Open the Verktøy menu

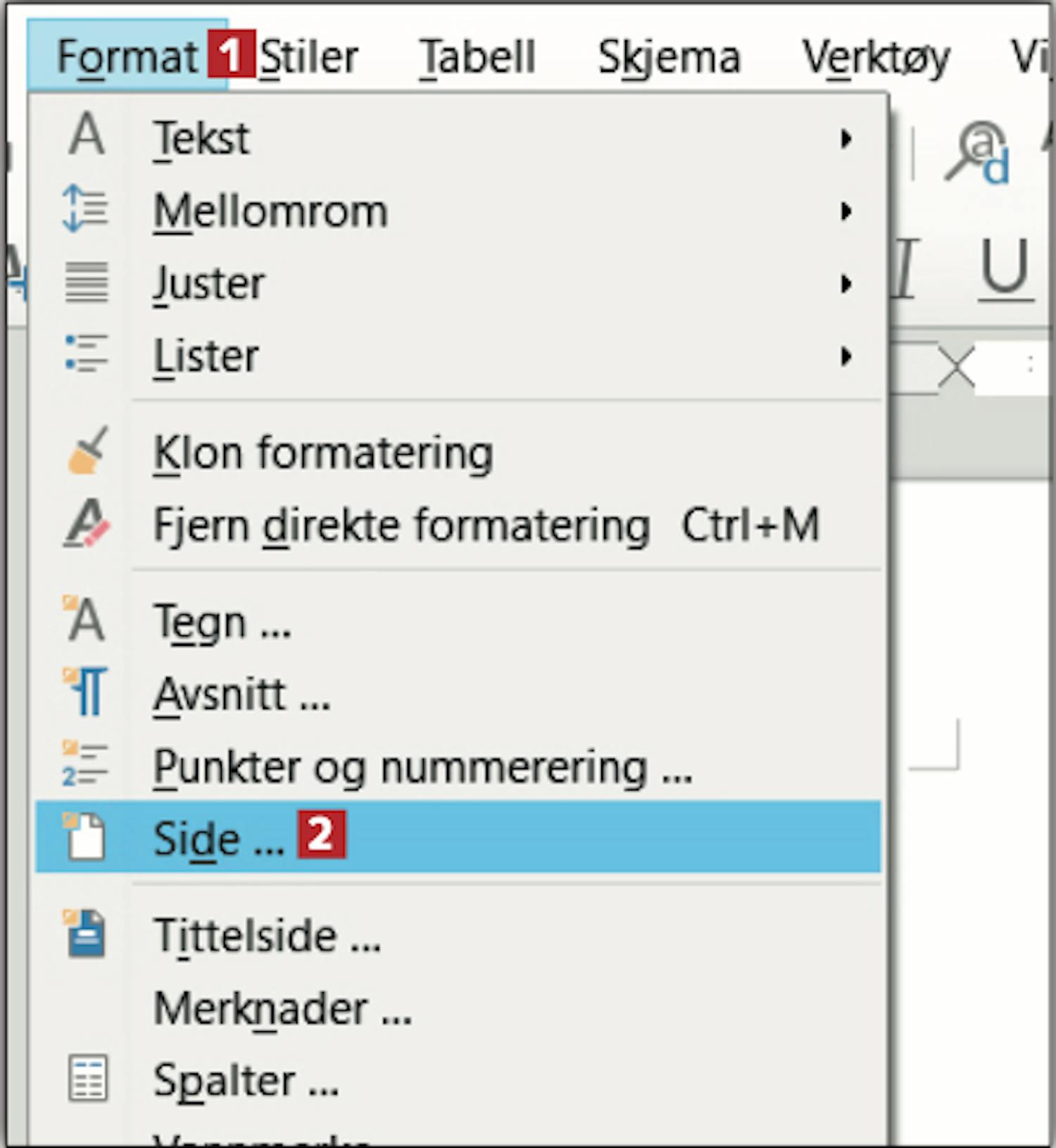pos(876,57)
